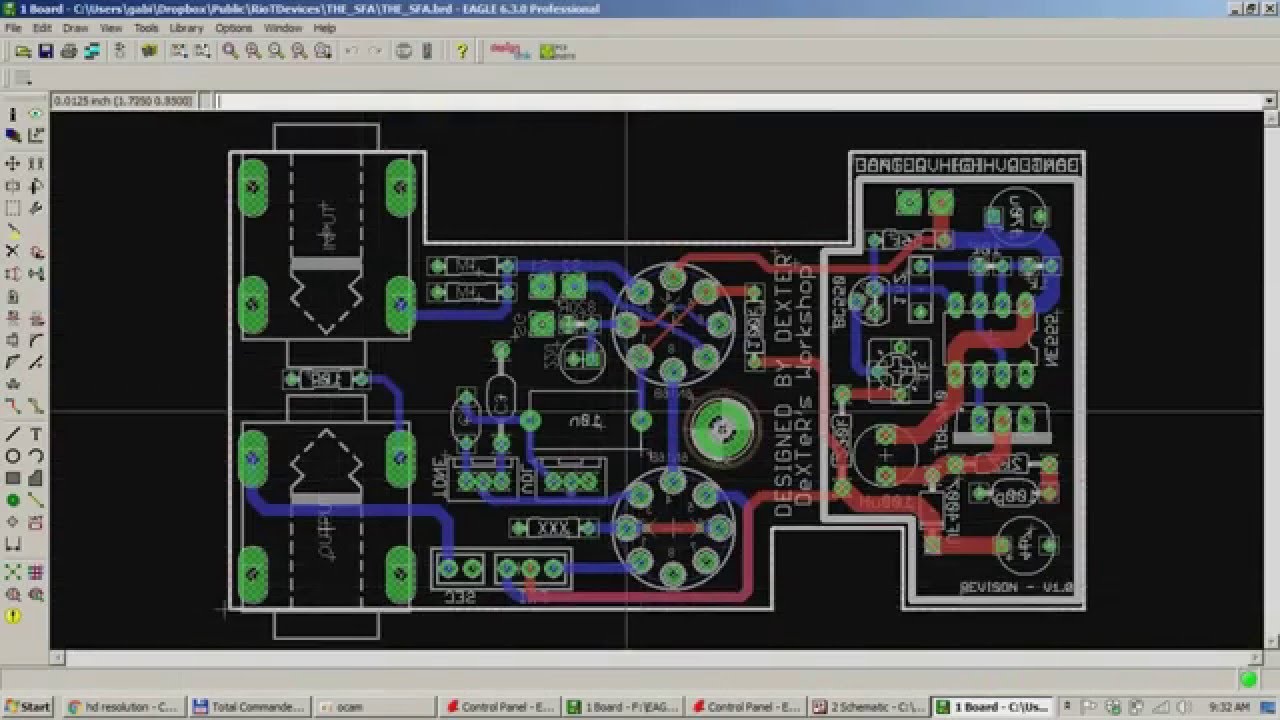This screenshot has height=720, width=1280.
Task: Open the Errors tool (yellow exclamation icon)
Action: 13,616
